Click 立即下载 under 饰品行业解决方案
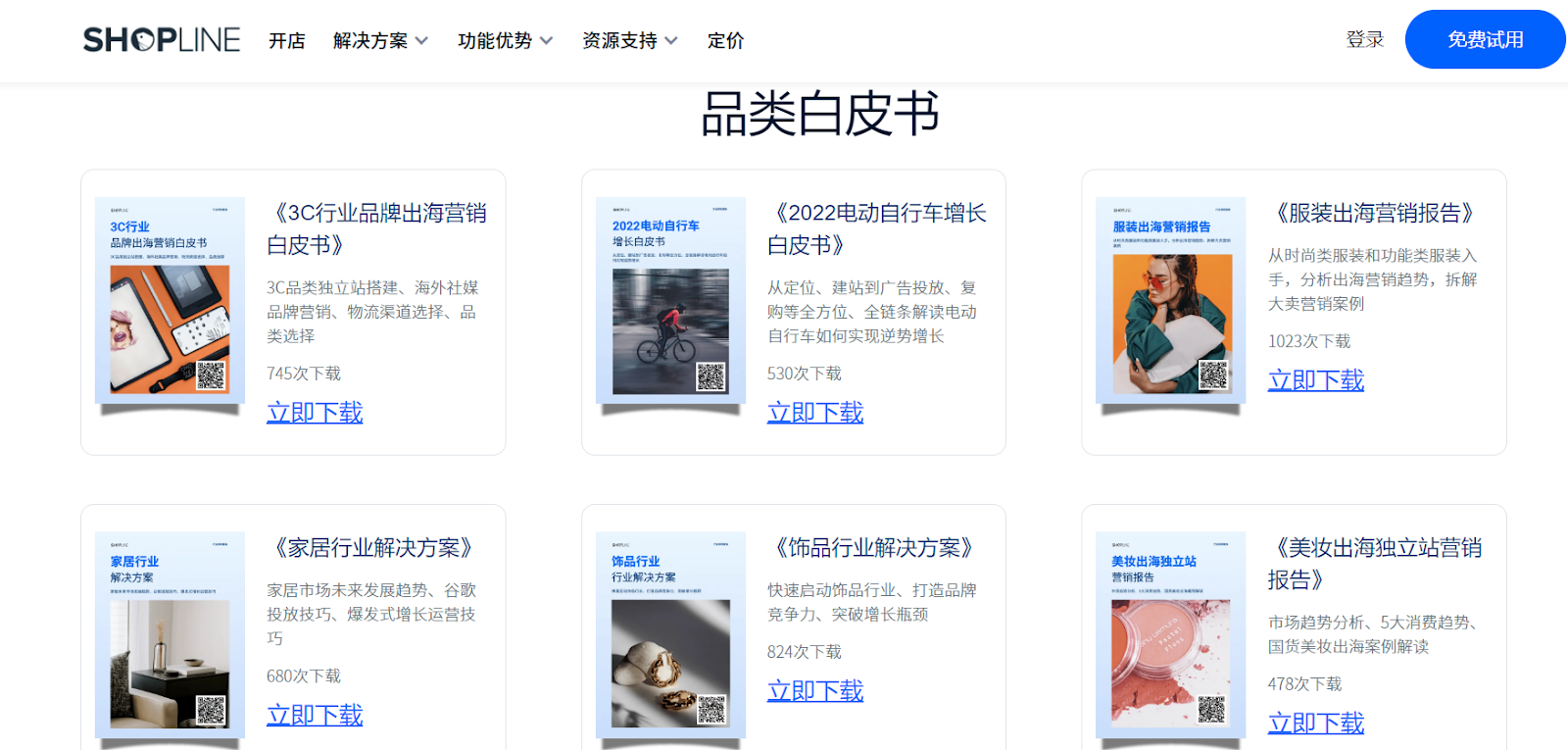Image resolution: width=1568 pixels, height=750 pixels. (815, 691)
